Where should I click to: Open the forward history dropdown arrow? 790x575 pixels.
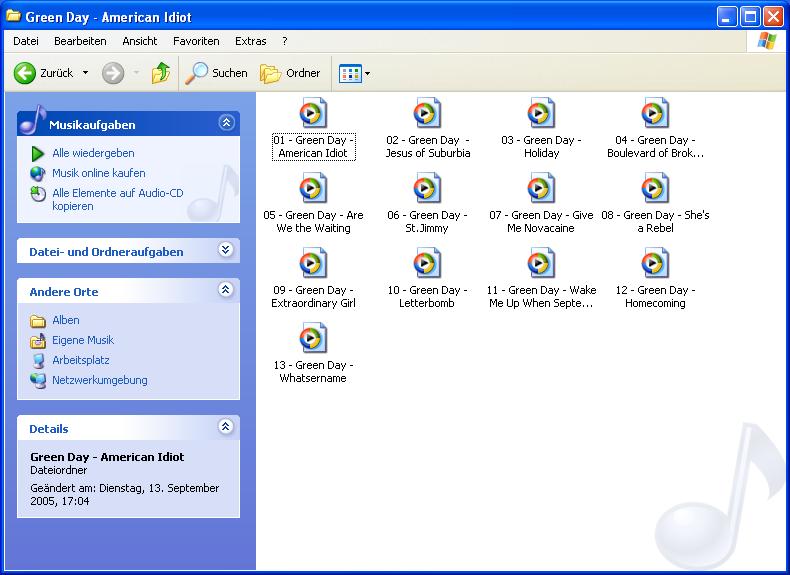click(136, 73)
